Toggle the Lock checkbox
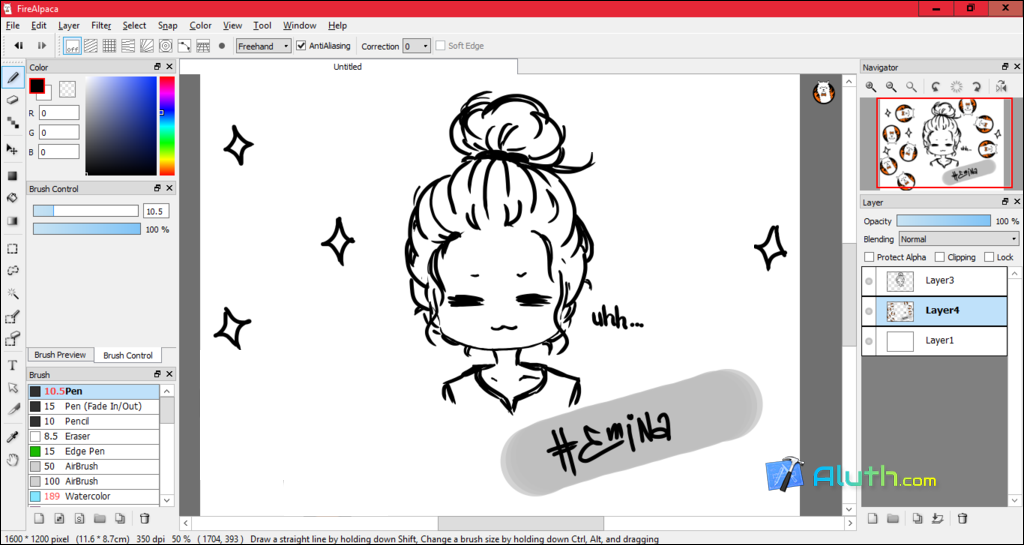Screen dimensions: 1024x545 pos(989,257)
